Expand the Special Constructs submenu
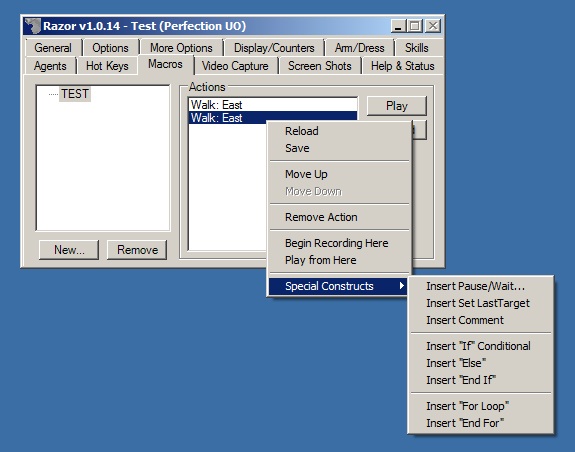Viewport: 575px width, 452px height. [x=338, y=286]
